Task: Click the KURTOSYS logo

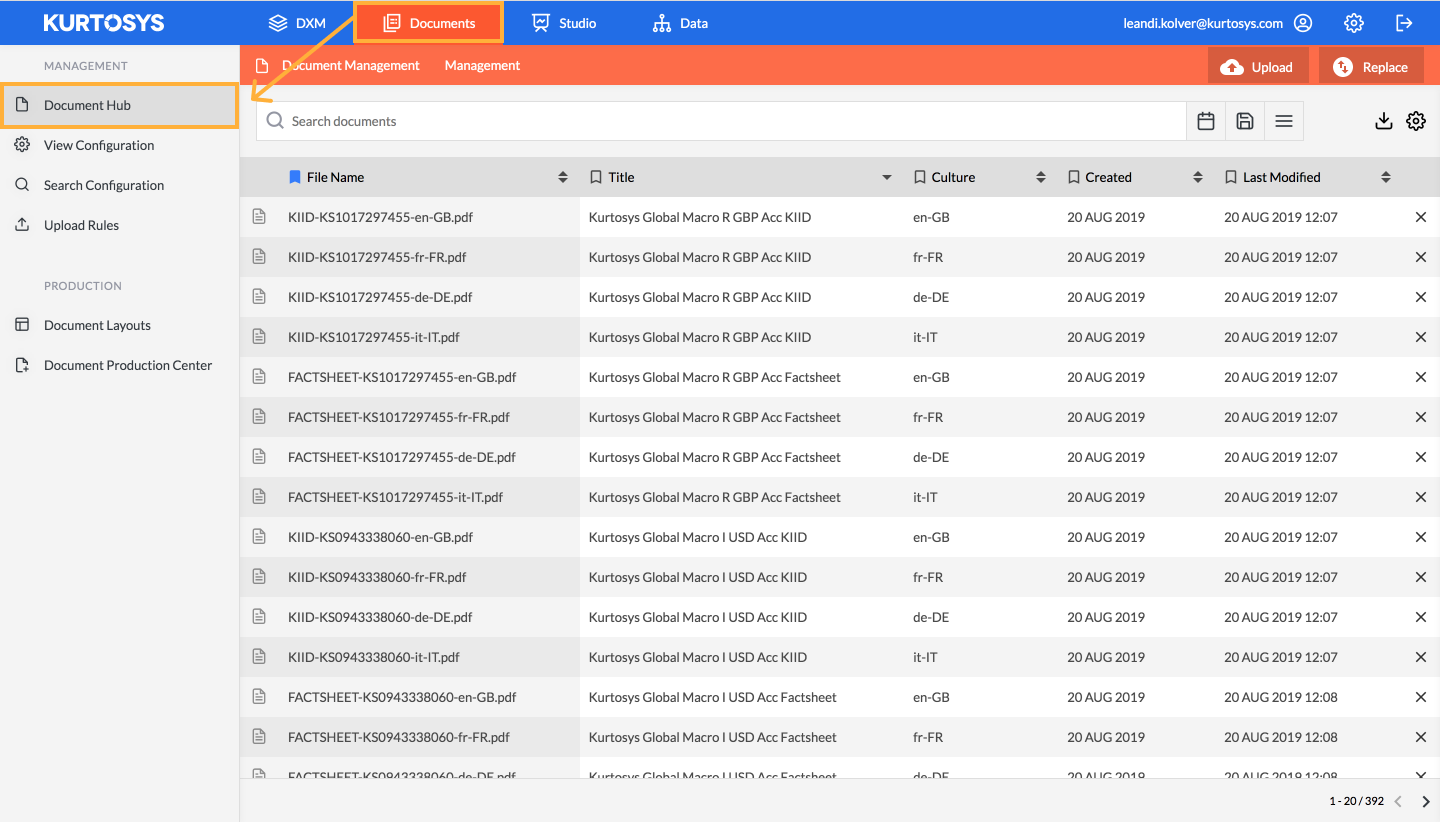Action: point(104,23)
